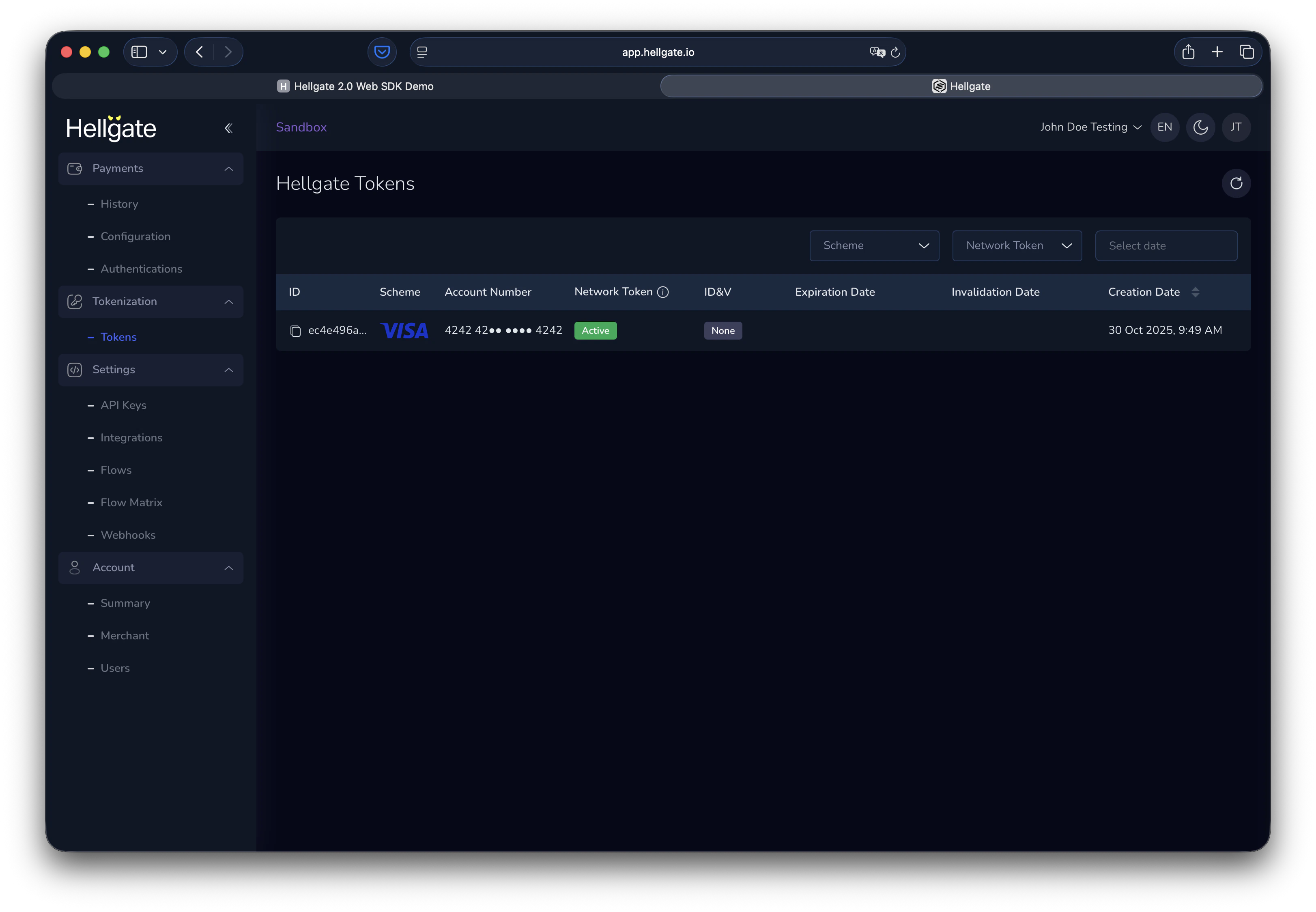The image size is (1316, 912).
Task: Click the Select date input field
Action: (1166, 246)
